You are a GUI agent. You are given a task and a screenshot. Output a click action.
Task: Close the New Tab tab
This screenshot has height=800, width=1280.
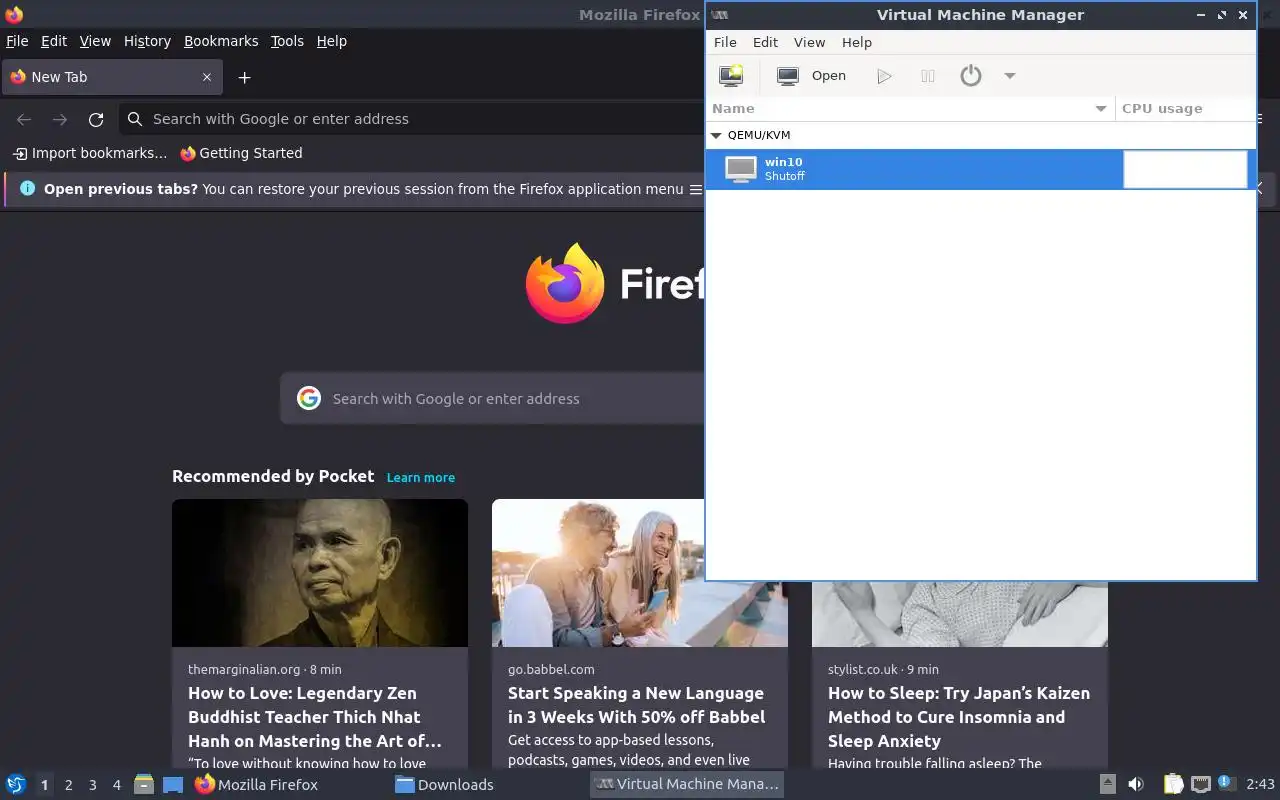[207, 77]
